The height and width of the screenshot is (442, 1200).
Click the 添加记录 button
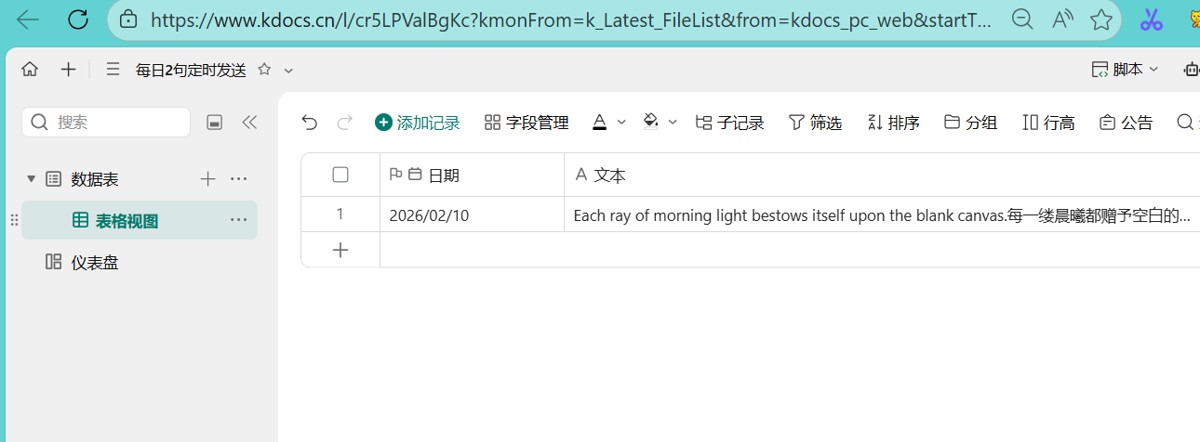pos(417,122)
